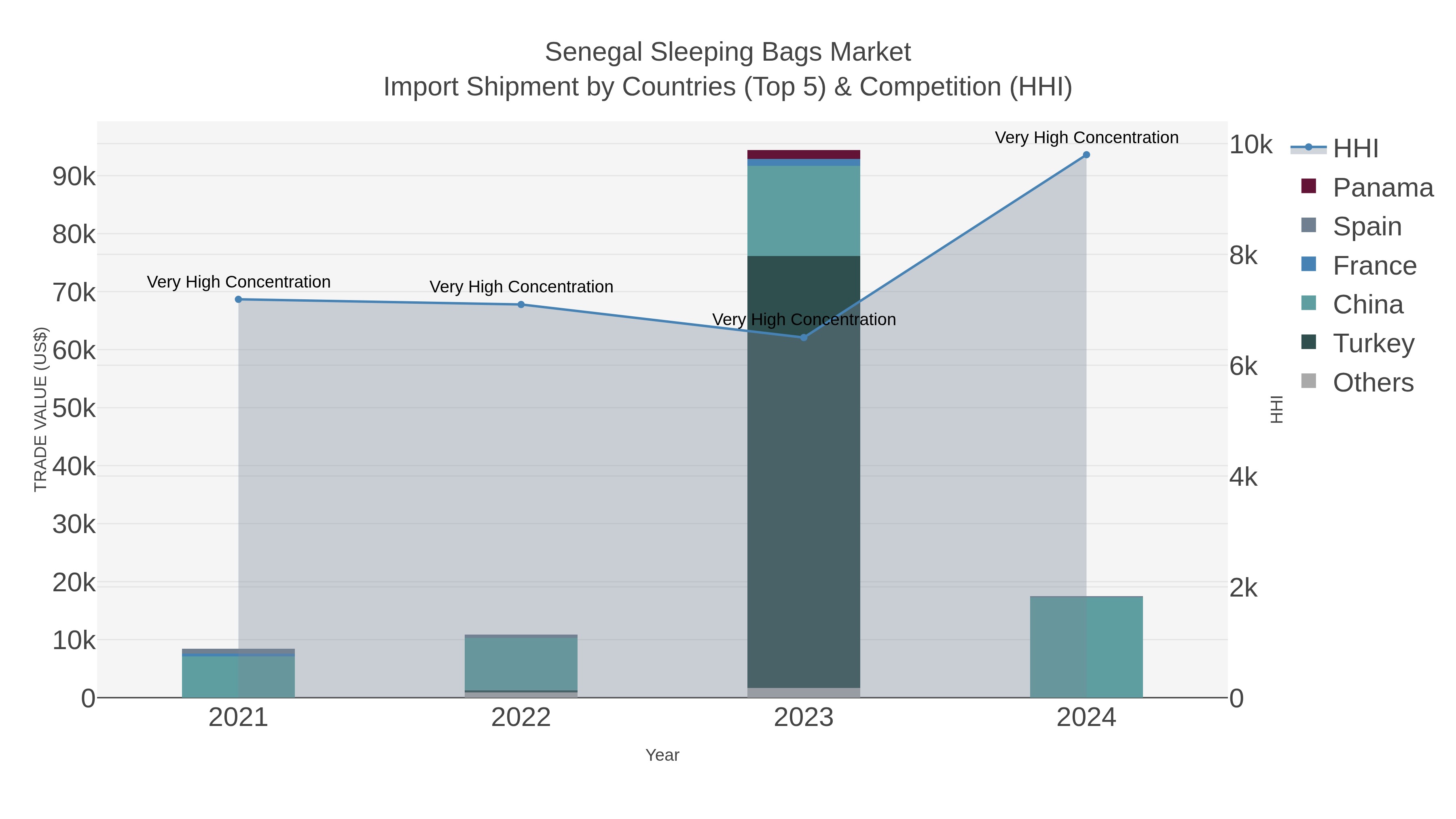Click the 50k left axis tick label

(74, 408)
